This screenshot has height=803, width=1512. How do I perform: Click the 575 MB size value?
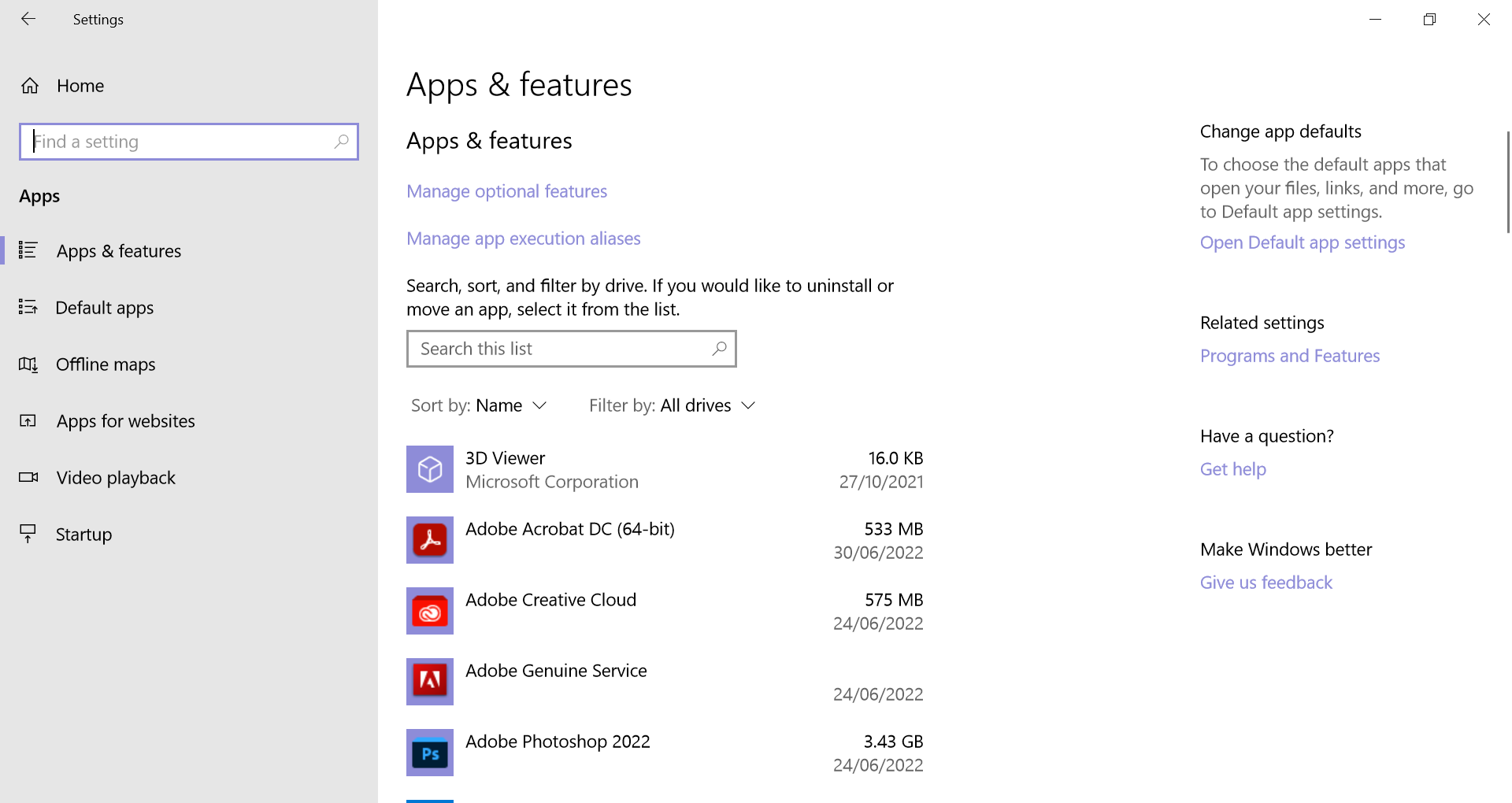click(x=894, y=600)
